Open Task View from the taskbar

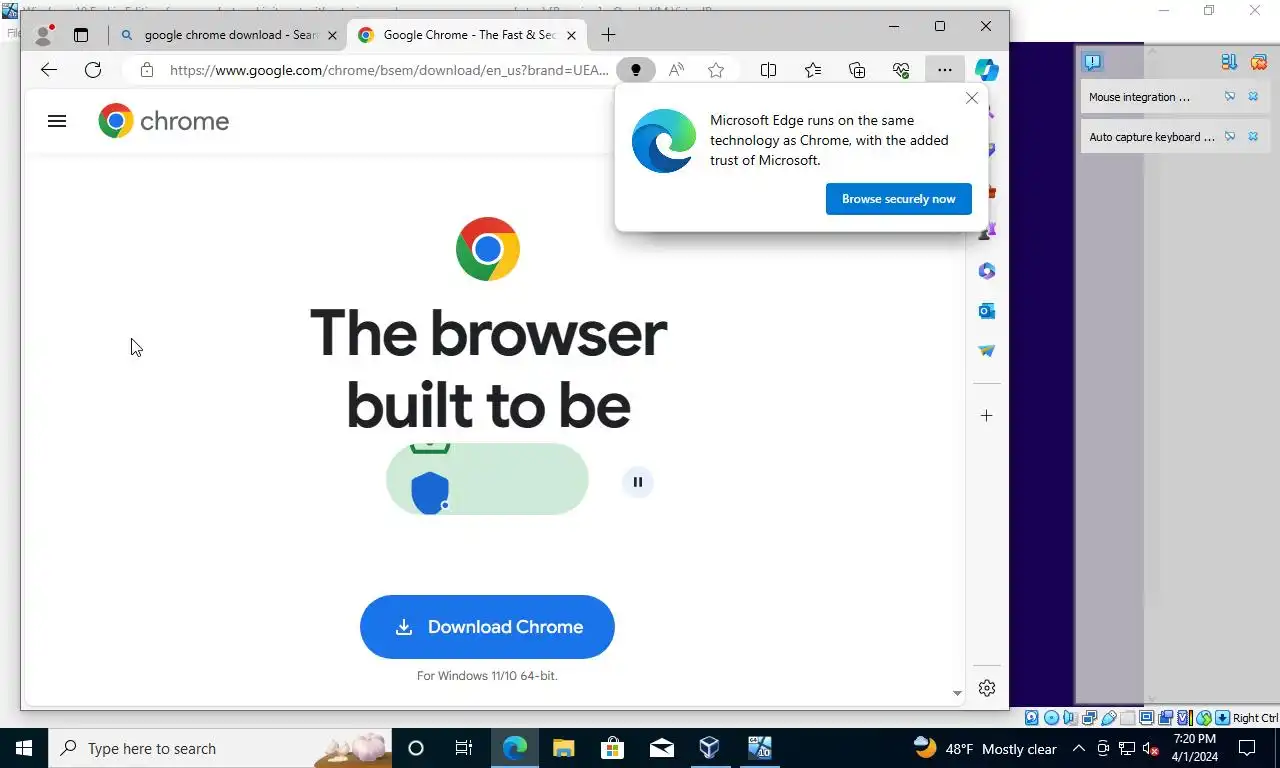tap(464, 748)
